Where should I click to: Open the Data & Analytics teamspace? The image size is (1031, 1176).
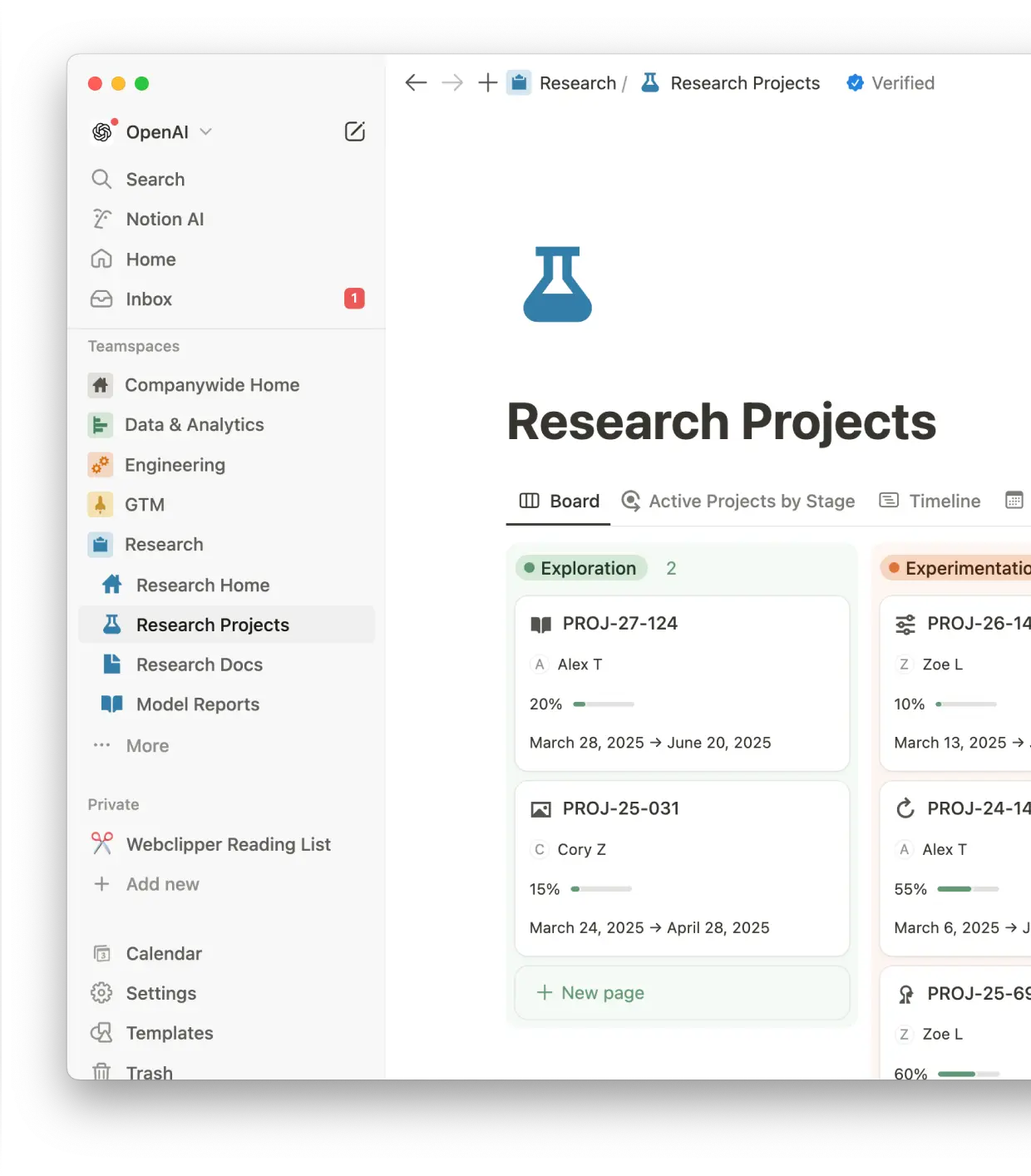[193, 424]
